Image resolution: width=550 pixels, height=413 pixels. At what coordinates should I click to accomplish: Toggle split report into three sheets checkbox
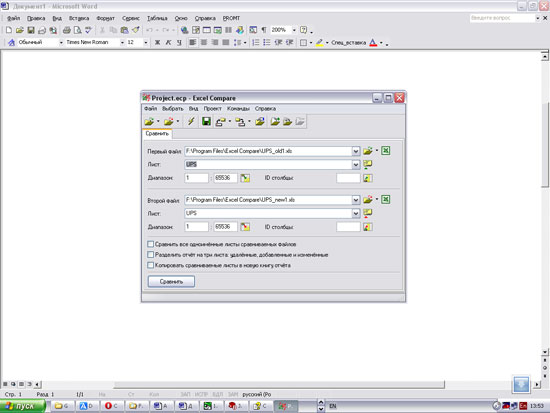click(x=150, y=254)
